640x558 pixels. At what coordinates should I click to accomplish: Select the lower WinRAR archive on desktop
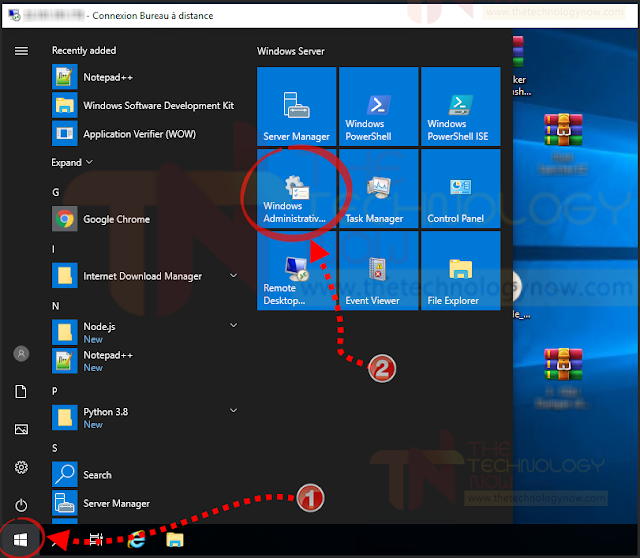(x=563, y=364)
